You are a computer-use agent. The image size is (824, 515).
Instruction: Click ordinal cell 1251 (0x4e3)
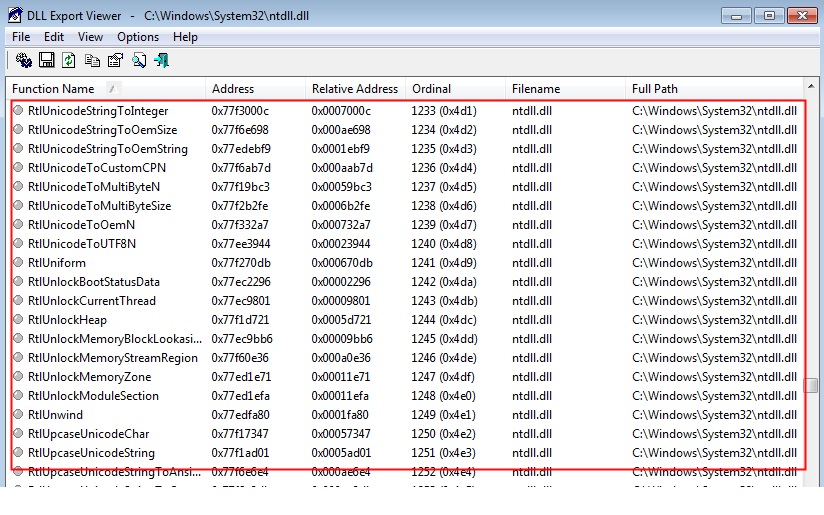tap(443, 452)
